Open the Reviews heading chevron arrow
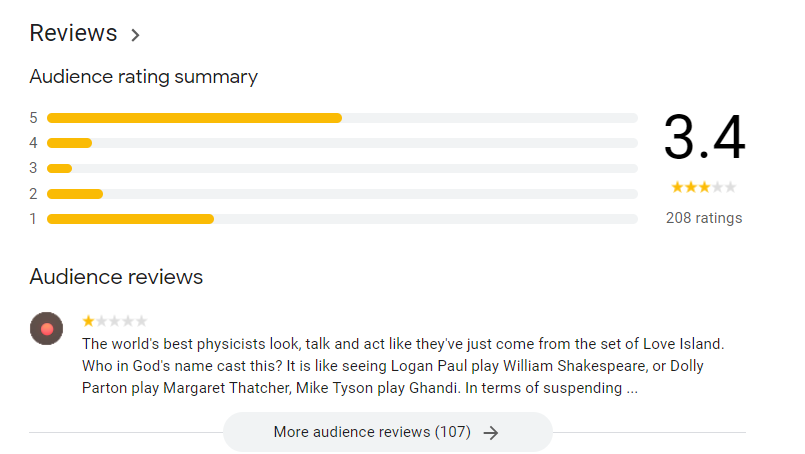The height and width of the screenshot is (454, 805). pos(135,35)
